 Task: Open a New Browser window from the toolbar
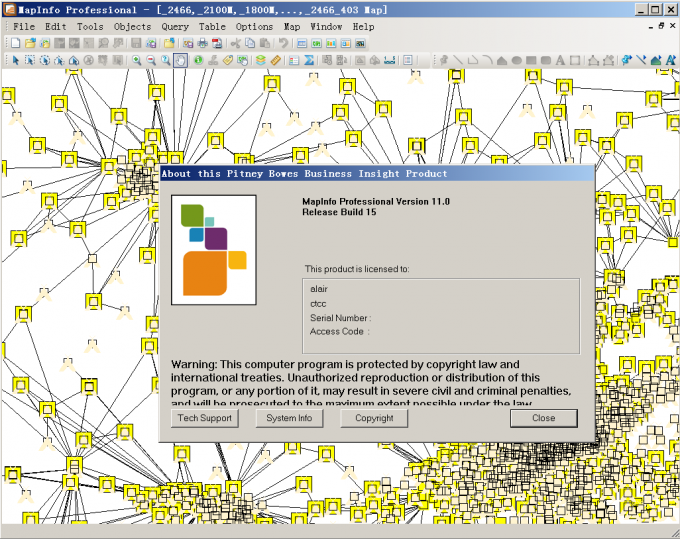click(x=302, y=43)
